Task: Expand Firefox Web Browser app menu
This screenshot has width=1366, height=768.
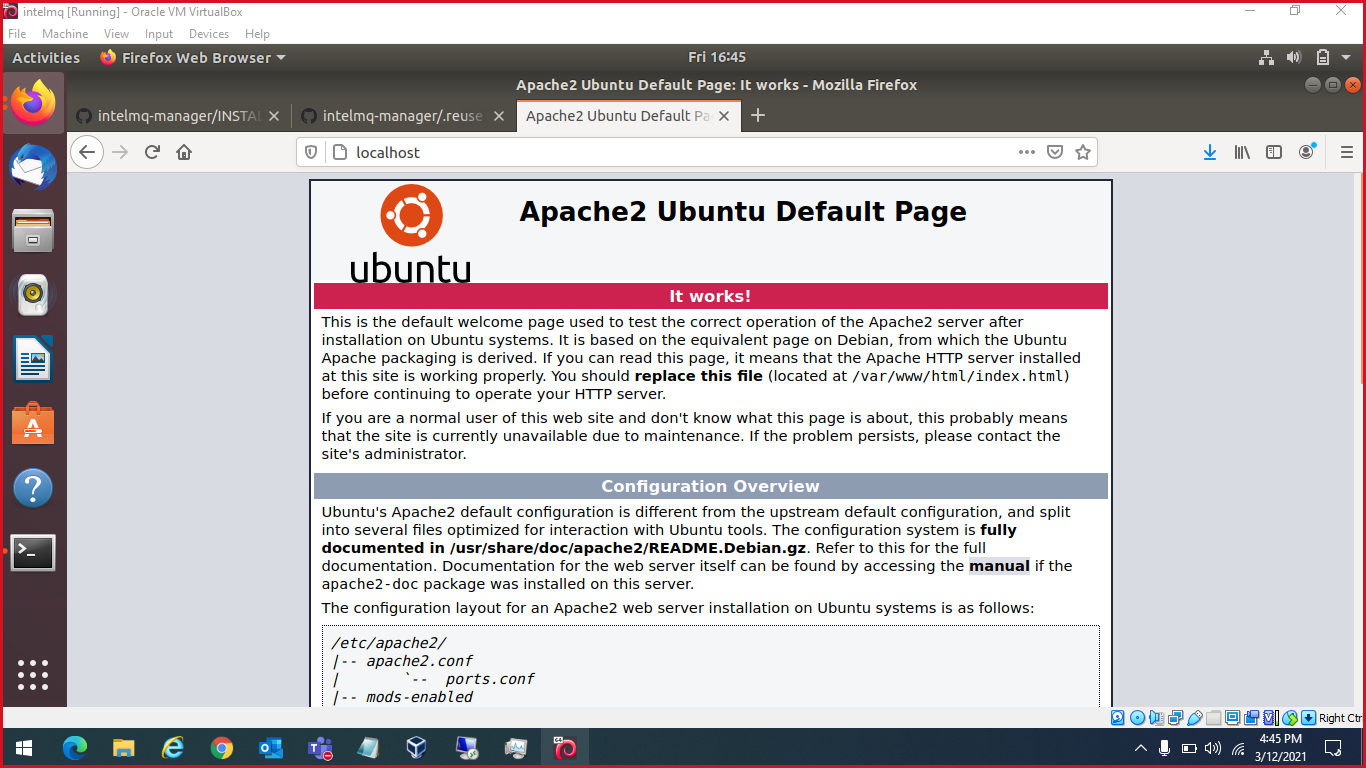Action: tap(193, 58)
